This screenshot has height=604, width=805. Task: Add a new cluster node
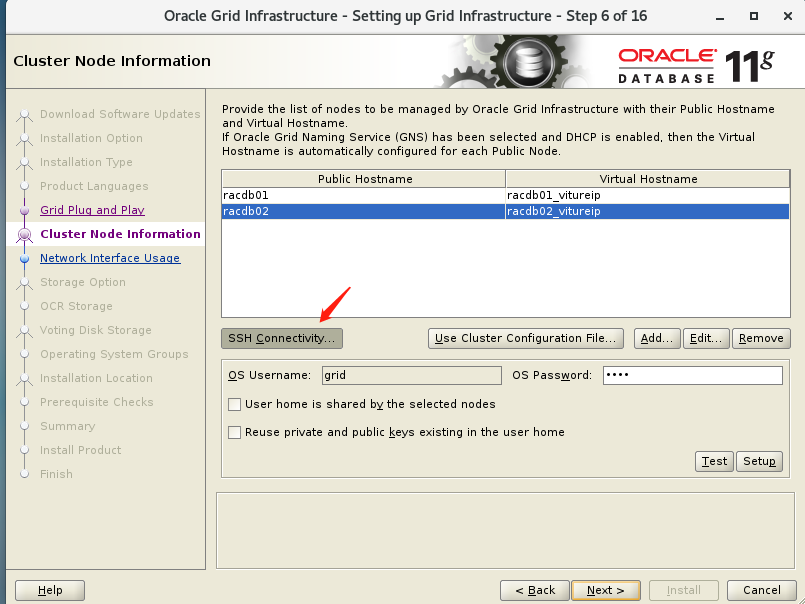coord(657,338)
